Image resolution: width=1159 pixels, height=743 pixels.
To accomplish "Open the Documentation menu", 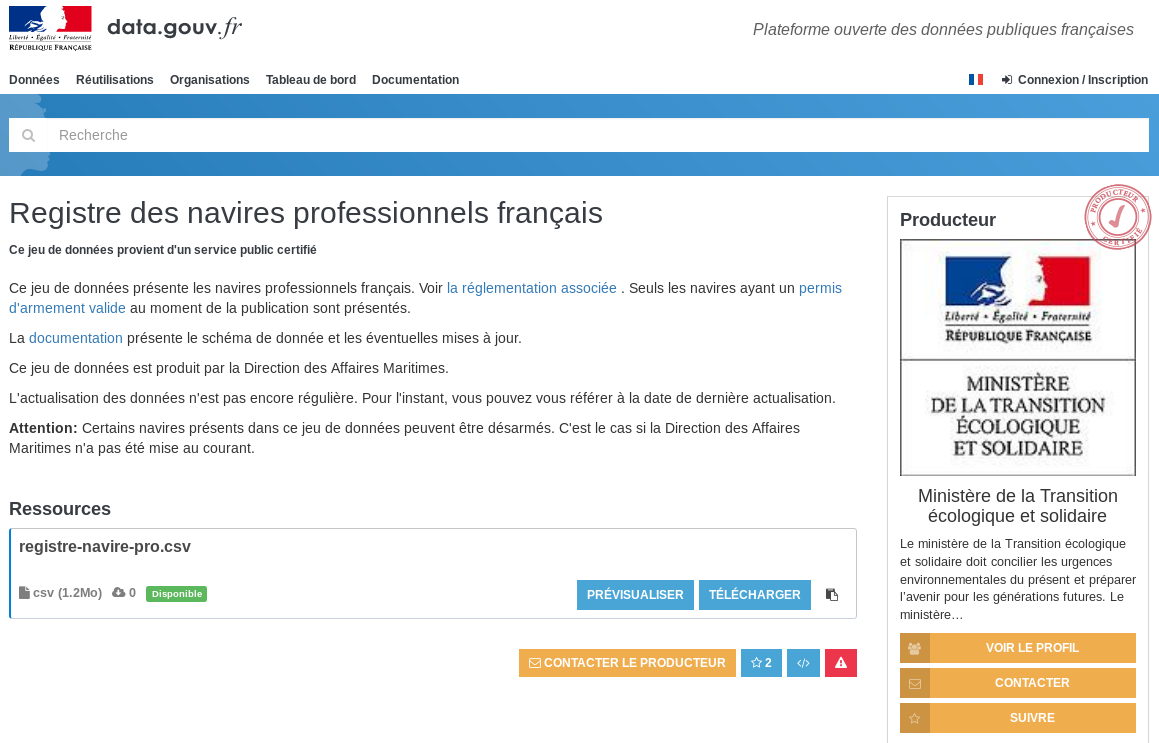I will [x=415, y=80].
